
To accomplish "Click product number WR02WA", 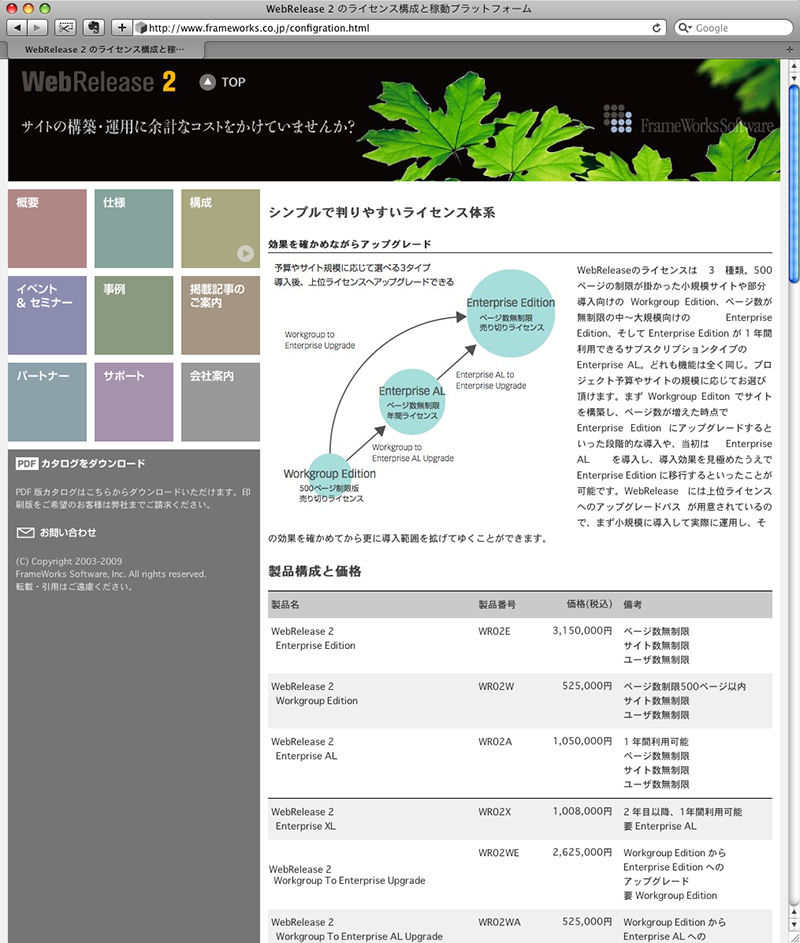I will tap(499, 922).
